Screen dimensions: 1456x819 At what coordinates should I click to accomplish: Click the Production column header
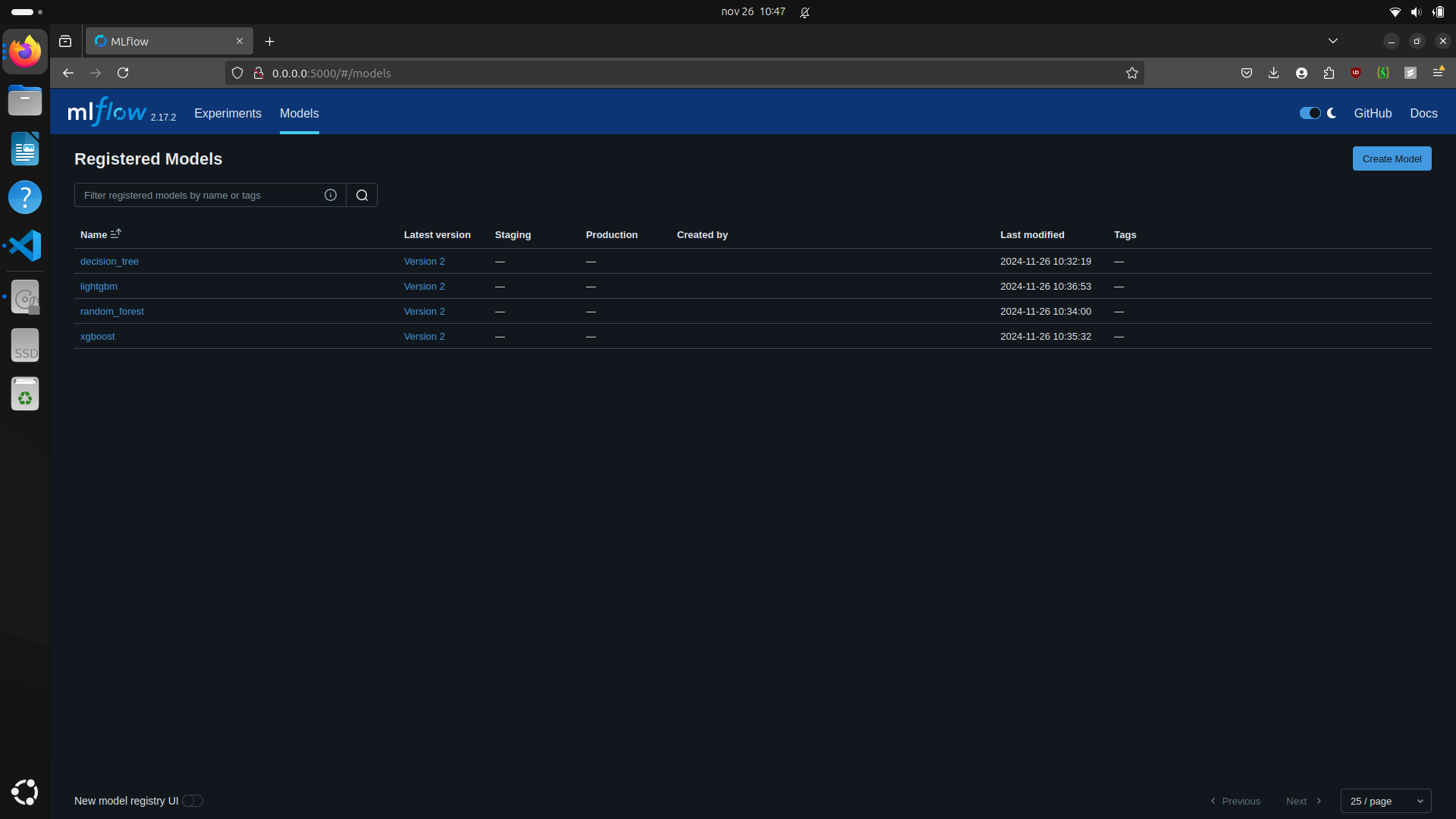coord(611,234)
